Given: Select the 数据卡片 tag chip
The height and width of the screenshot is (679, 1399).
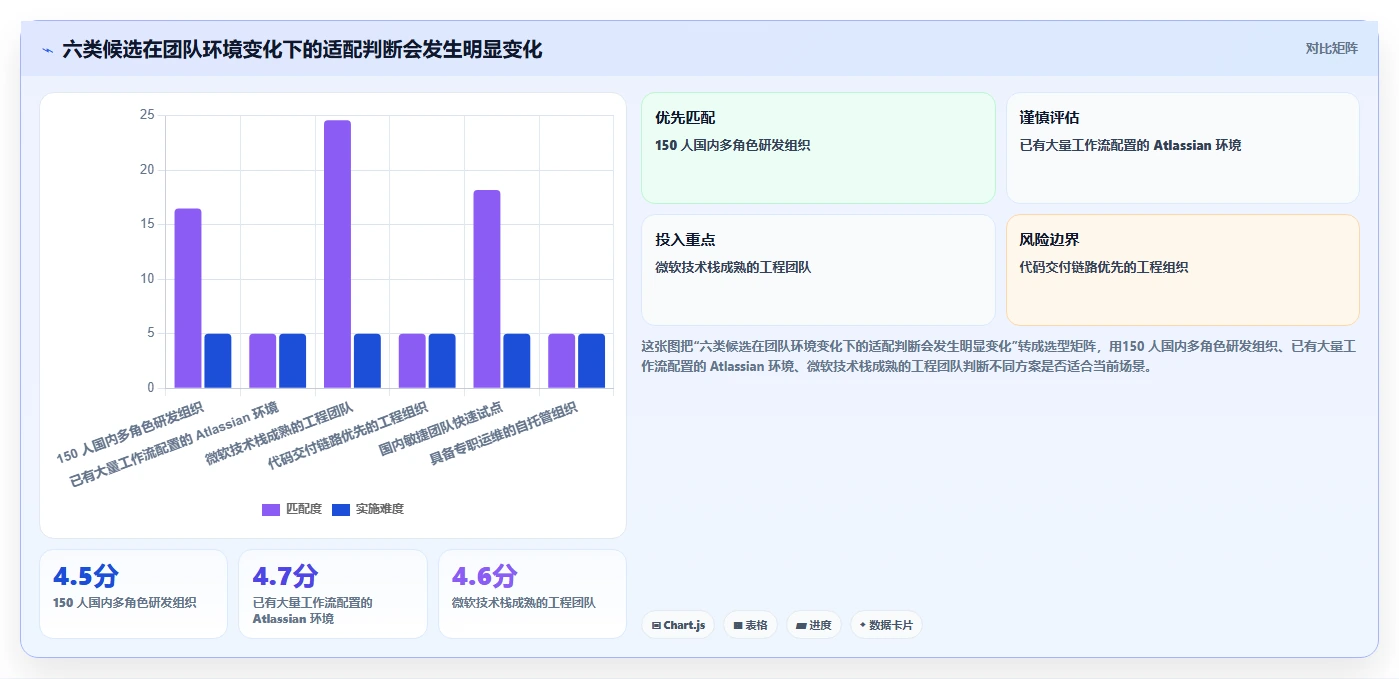Looking at the screenshot, I should [x=886, y=625].
